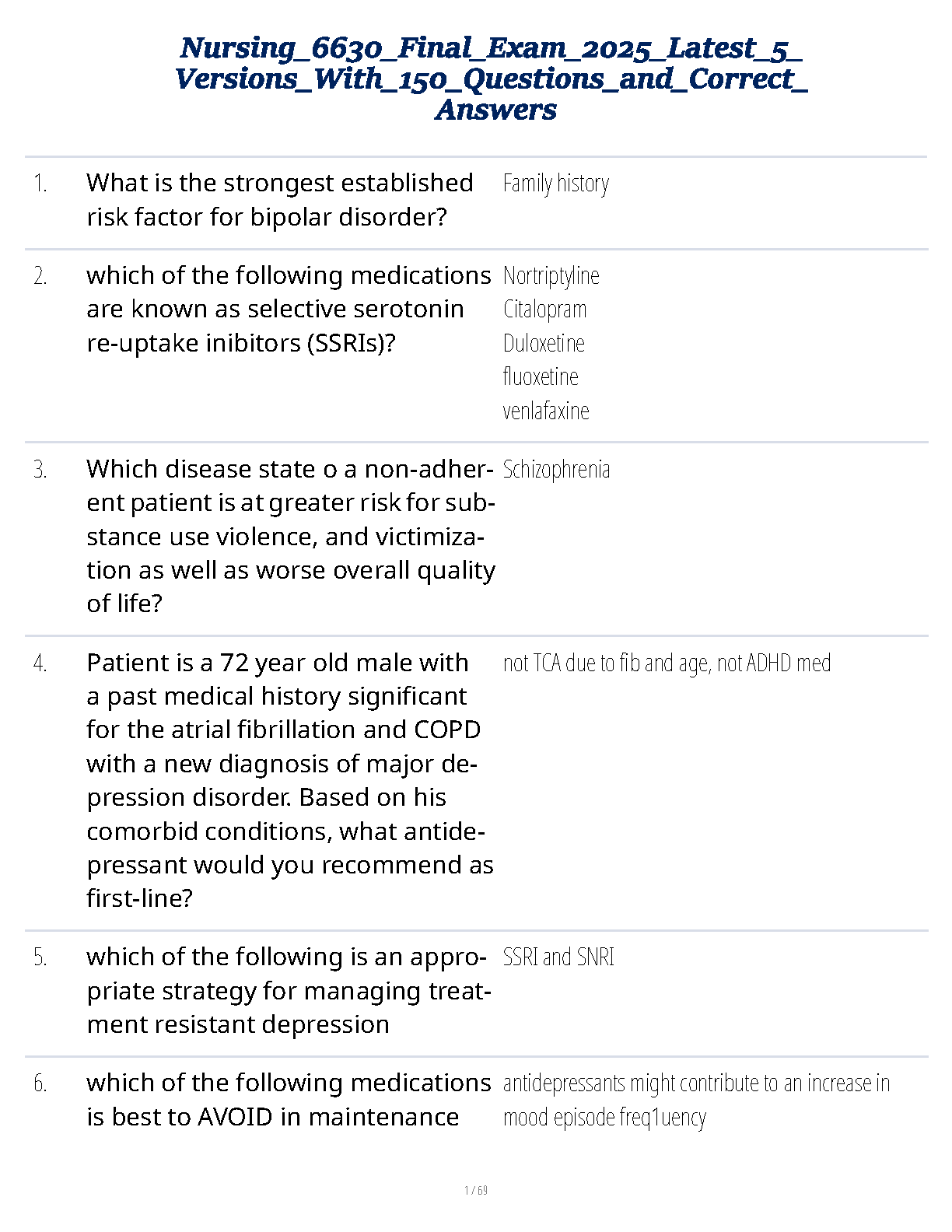Click question number 5

tap(40, 957)
